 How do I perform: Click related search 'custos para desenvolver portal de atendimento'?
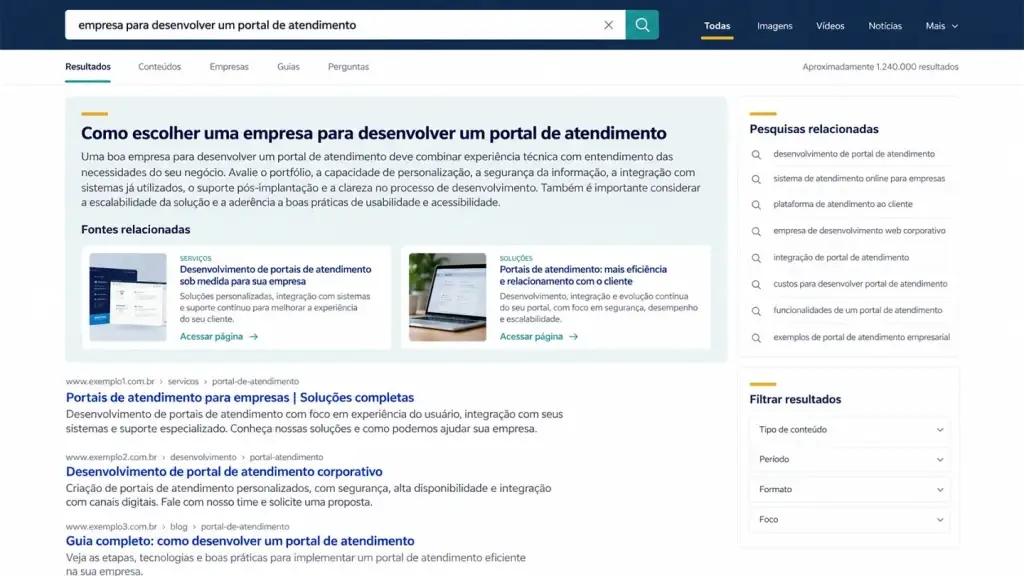click(860, 283)
